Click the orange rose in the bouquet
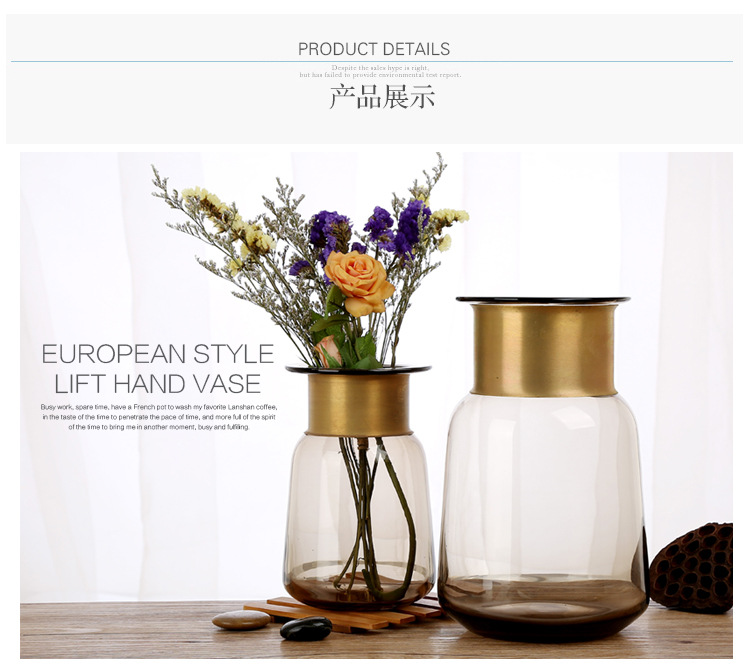 click(x=359, y=283)
